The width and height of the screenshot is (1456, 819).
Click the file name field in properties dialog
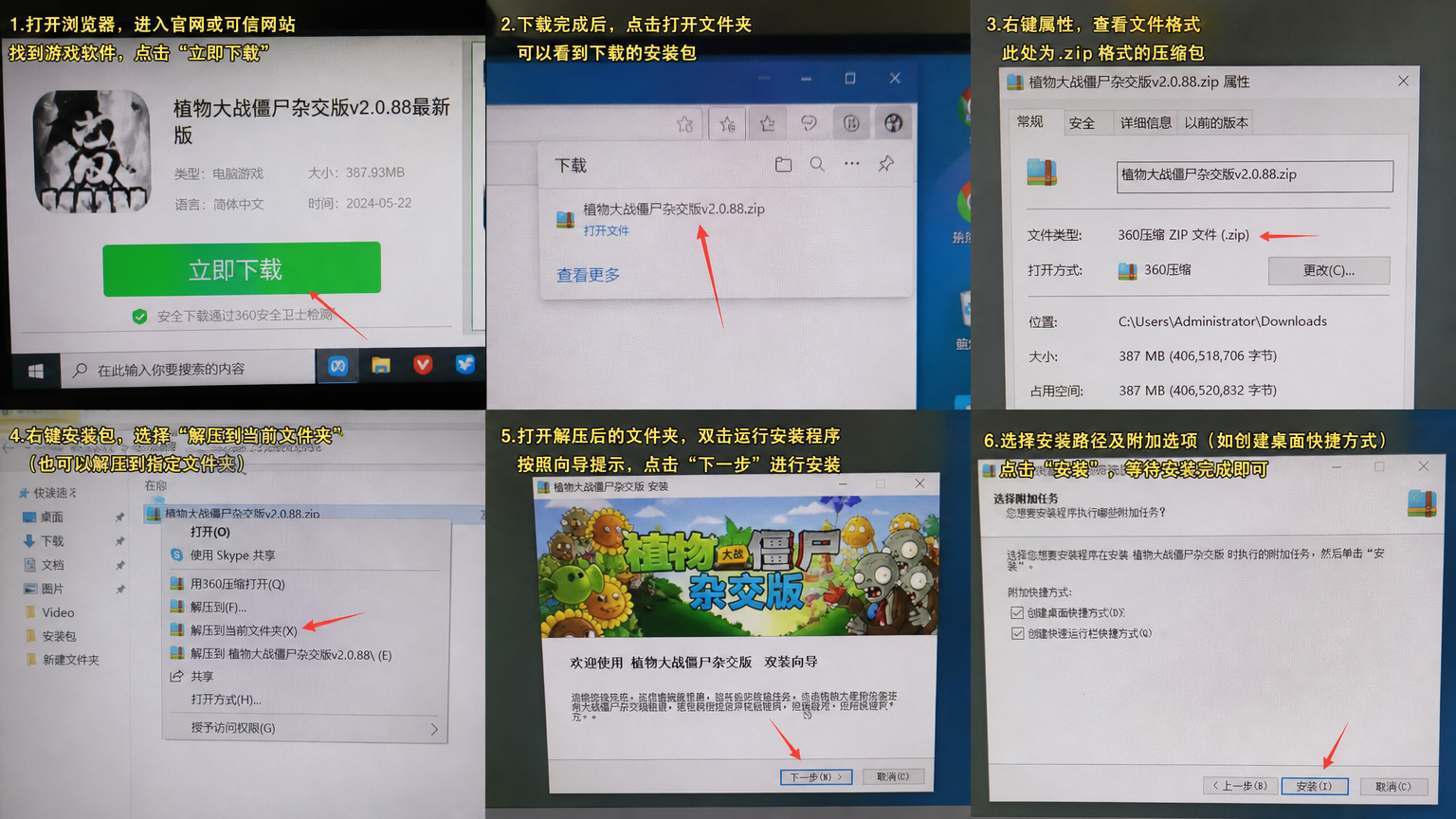1254,175
